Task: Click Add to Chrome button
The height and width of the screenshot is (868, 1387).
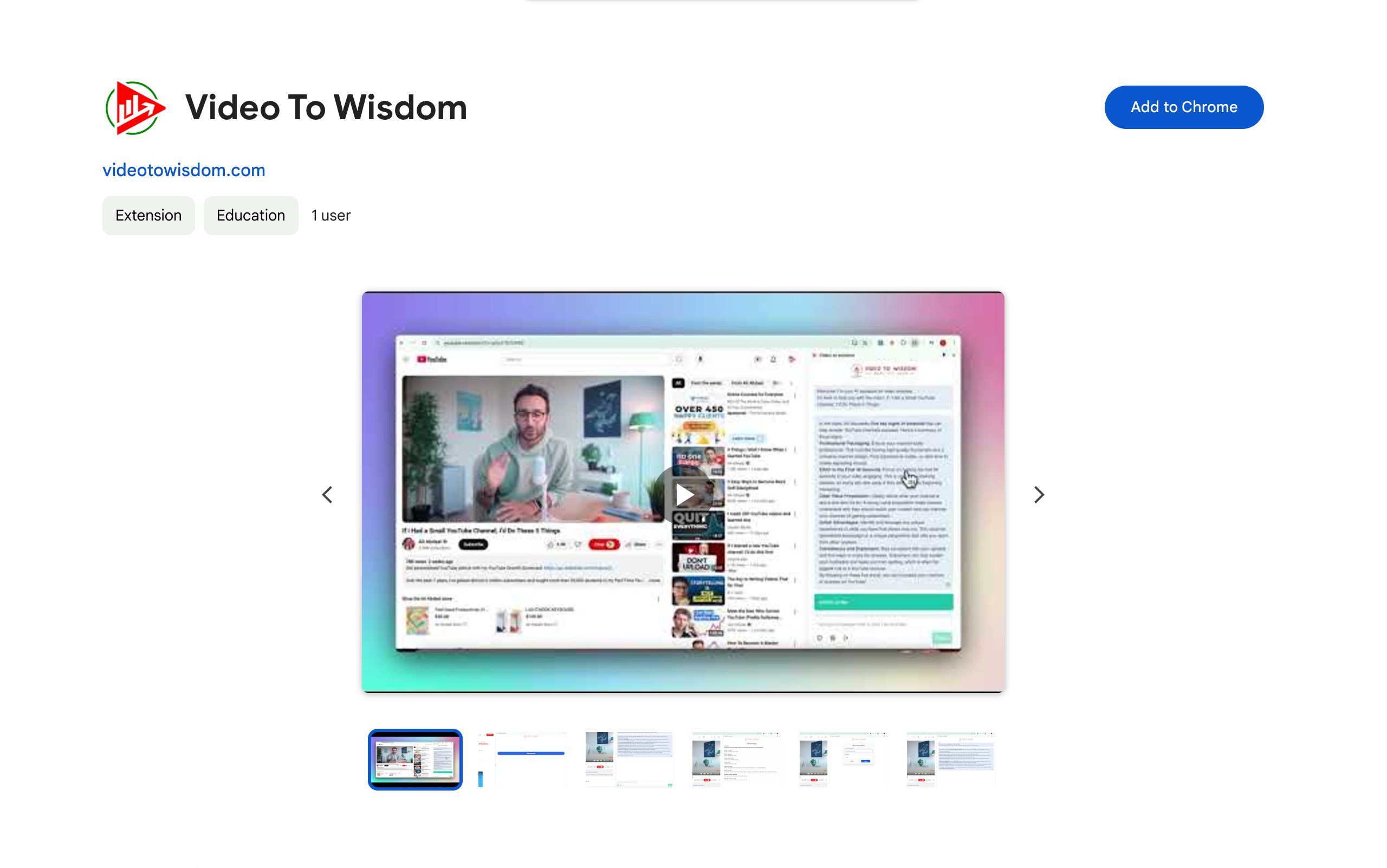Action: pyautogui.click(x=1184, y=106)
